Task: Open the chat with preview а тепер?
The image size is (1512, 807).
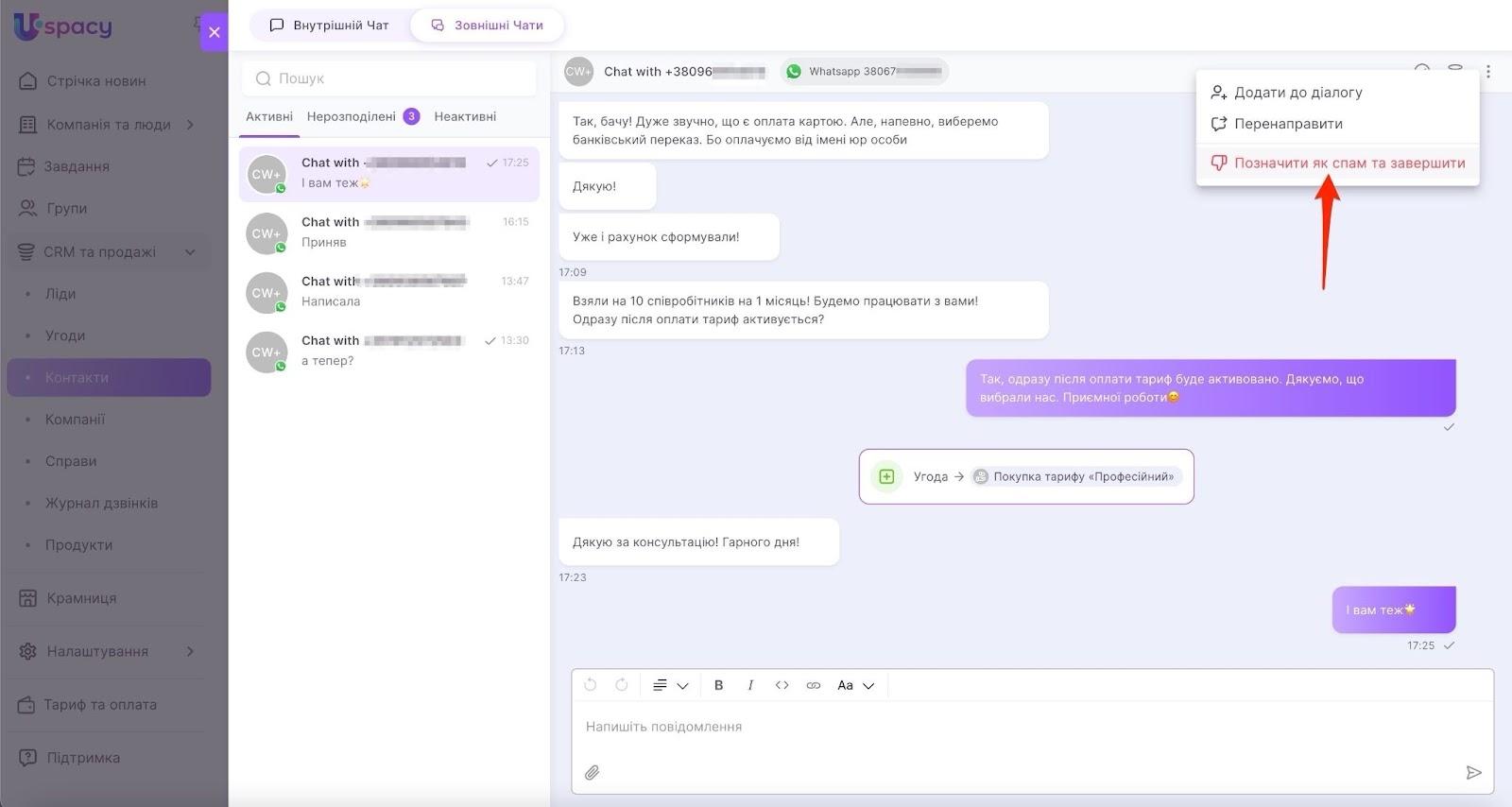Action: [389, 352]
